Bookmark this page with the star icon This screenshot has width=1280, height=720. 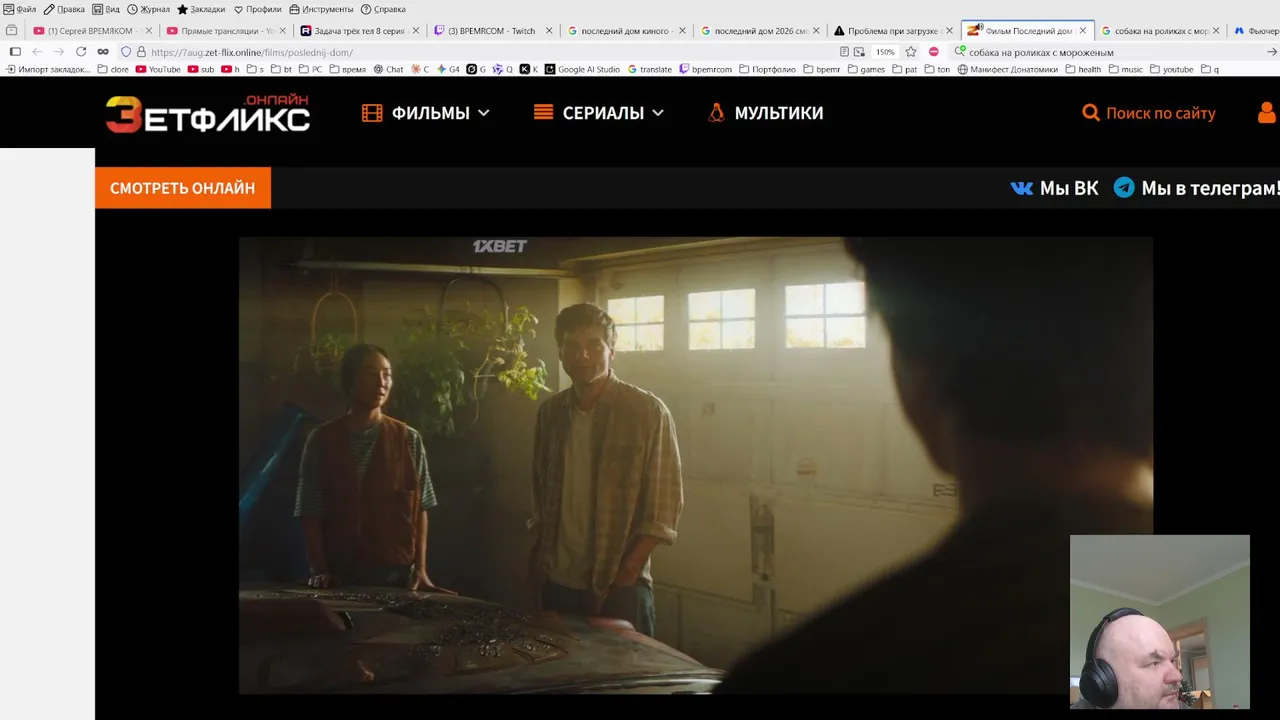(x=911, y=52)
